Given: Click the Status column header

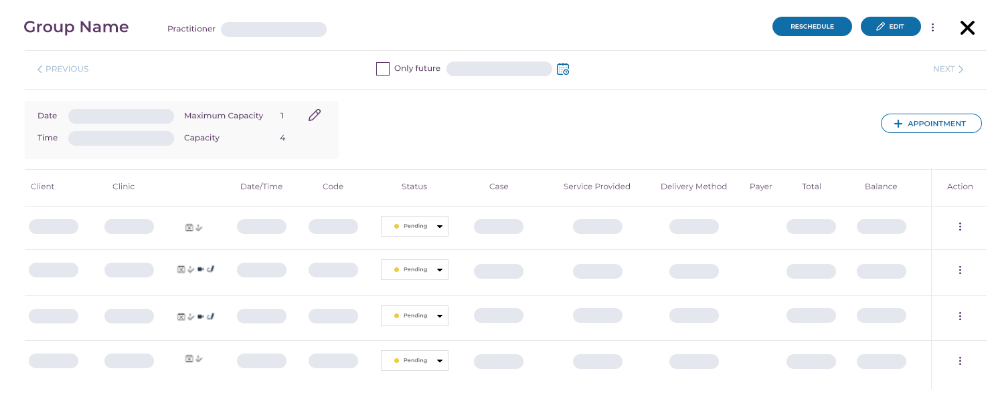Looking at the screenshot, I should coord(415,186).
